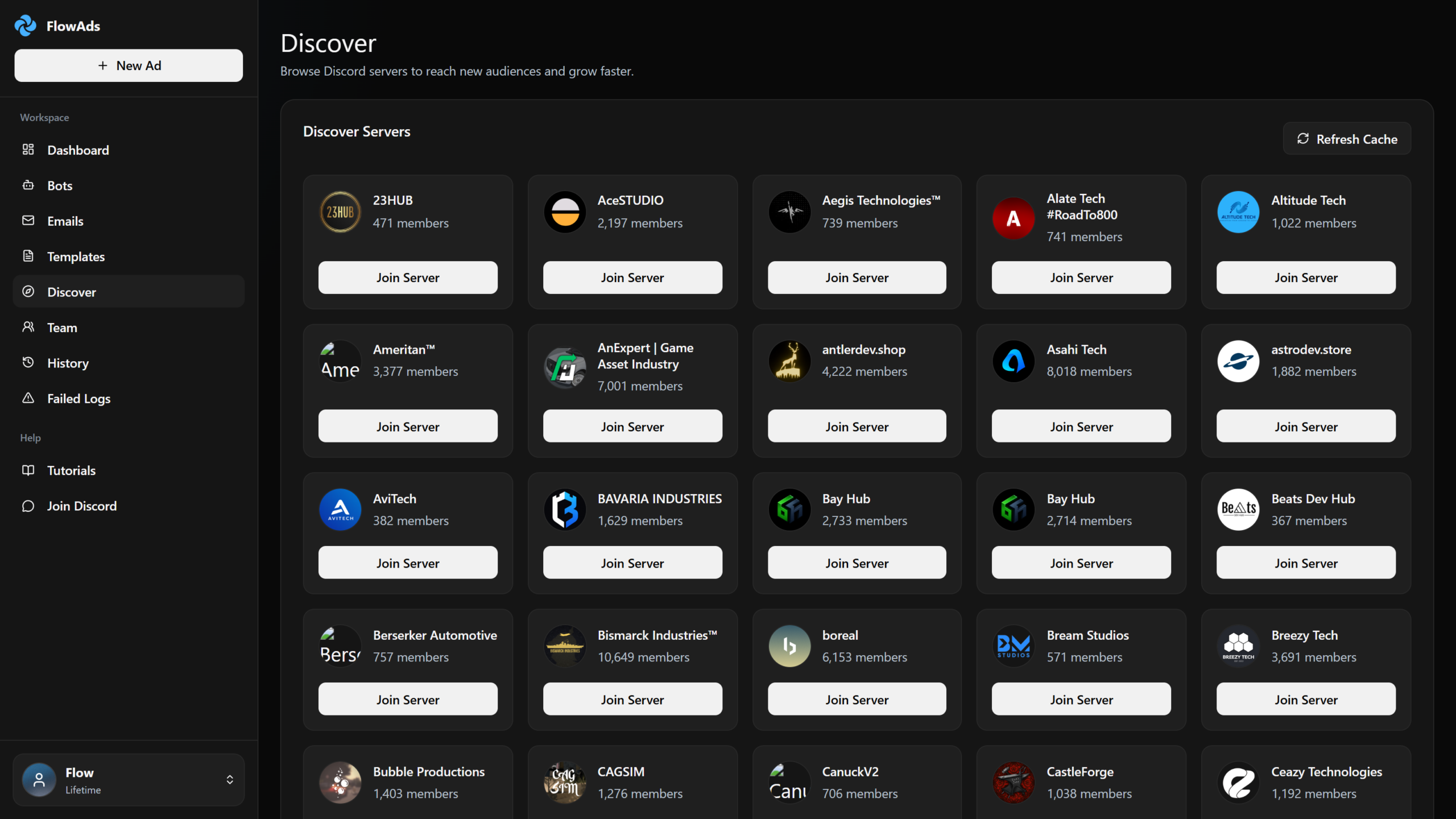Join Bay Hub with 2,714 members

click(x=1081, y=562)
